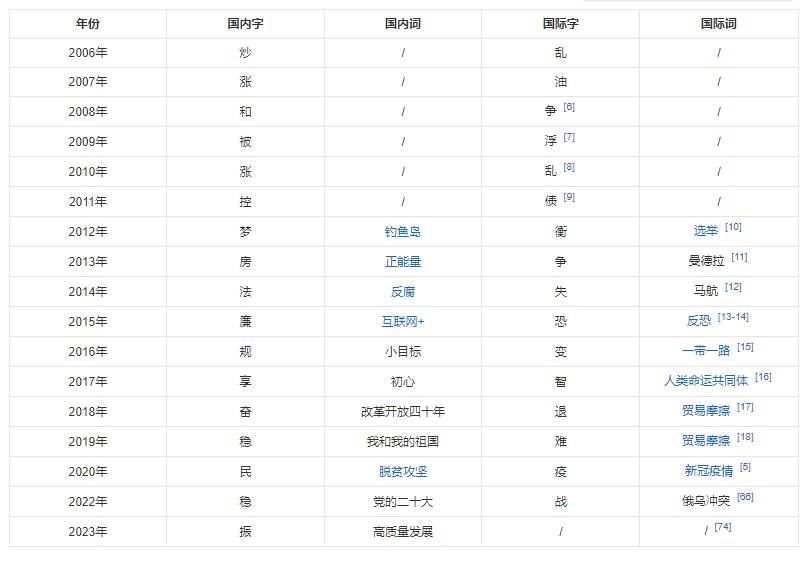Screen dimensions: 811x561
Task: Select the 国内字 column header
Action: pos(245,24)
